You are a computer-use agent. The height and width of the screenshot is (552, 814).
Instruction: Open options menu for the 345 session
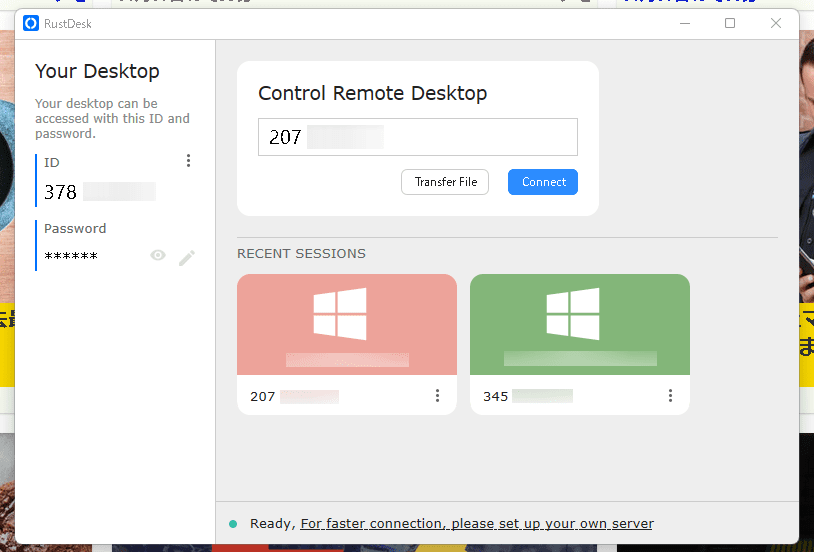pyautogui.click(x=670, y=396)
